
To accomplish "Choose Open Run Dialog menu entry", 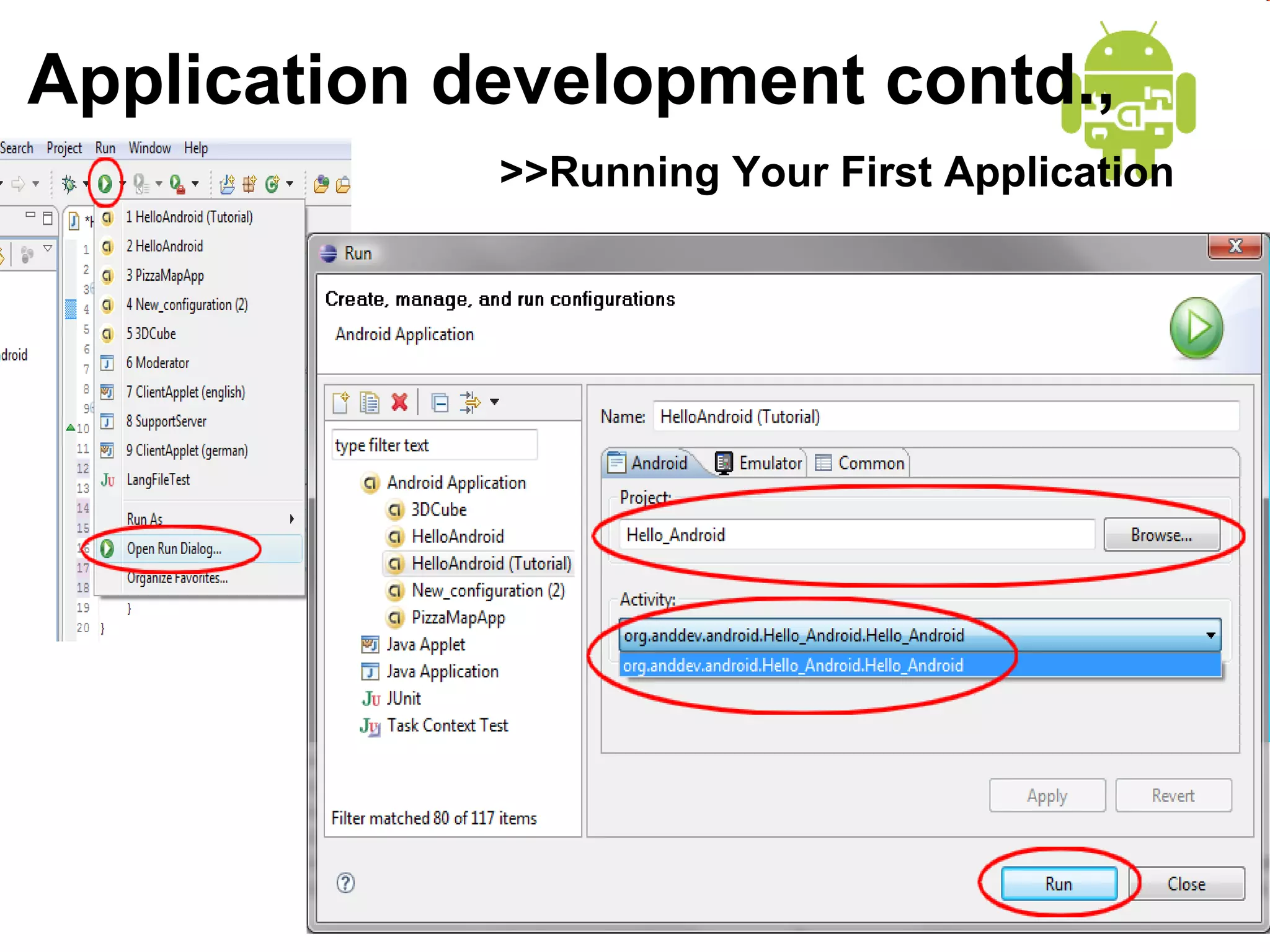I will [174, 549].
